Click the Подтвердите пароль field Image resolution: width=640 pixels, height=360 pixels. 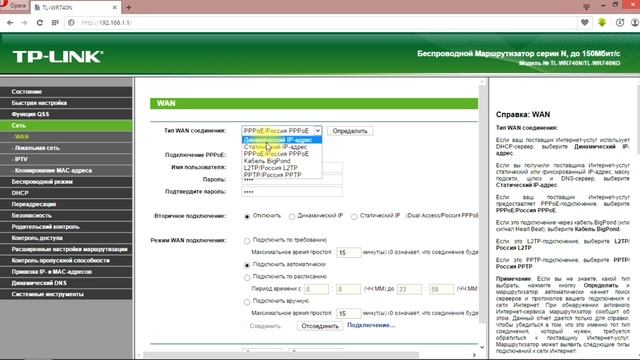[x=292, y=192]
